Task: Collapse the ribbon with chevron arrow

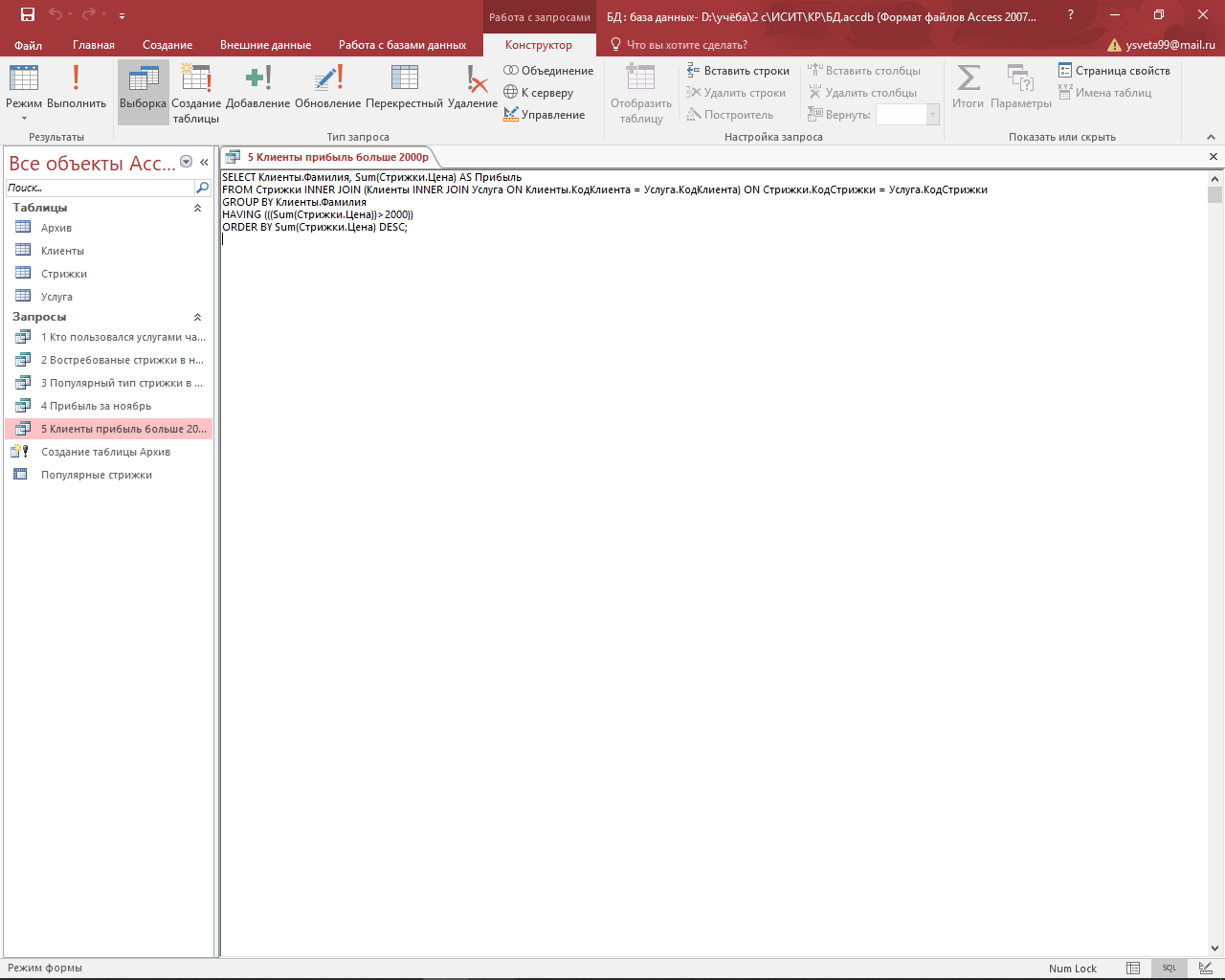Action: pyautogui.click(x=1211, y=137)
